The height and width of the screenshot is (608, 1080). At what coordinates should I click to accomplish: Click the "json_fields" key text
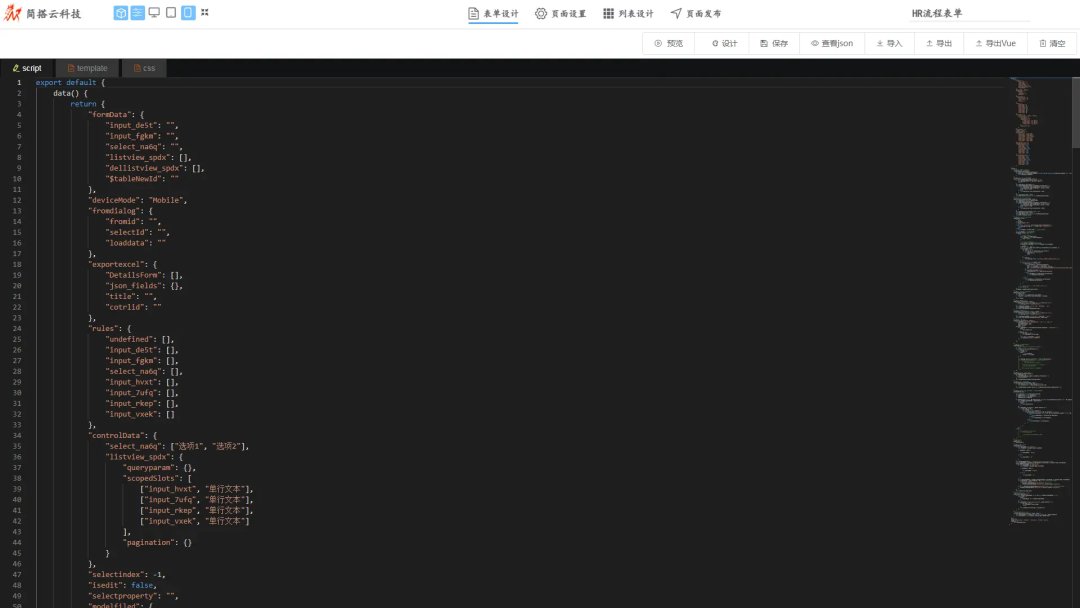click(134, 286)
